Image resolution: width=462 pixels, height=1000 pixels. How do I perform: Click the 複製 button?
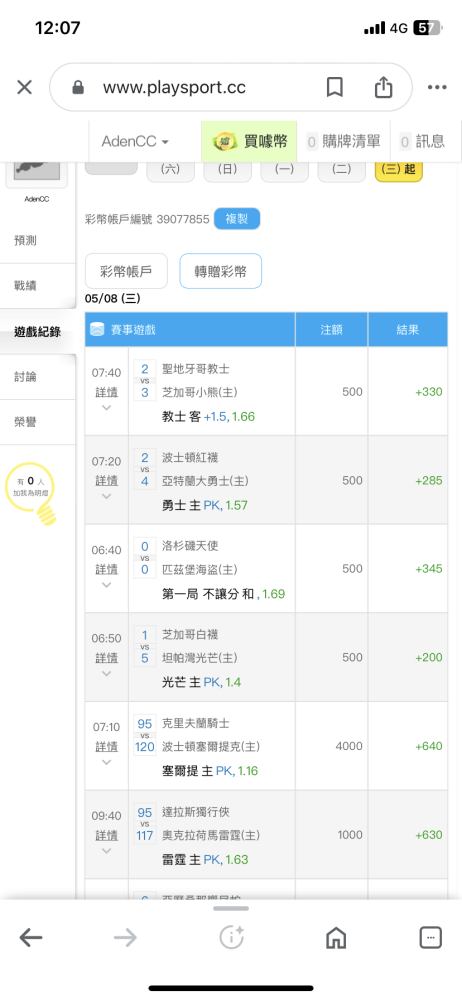pos(237,219)
